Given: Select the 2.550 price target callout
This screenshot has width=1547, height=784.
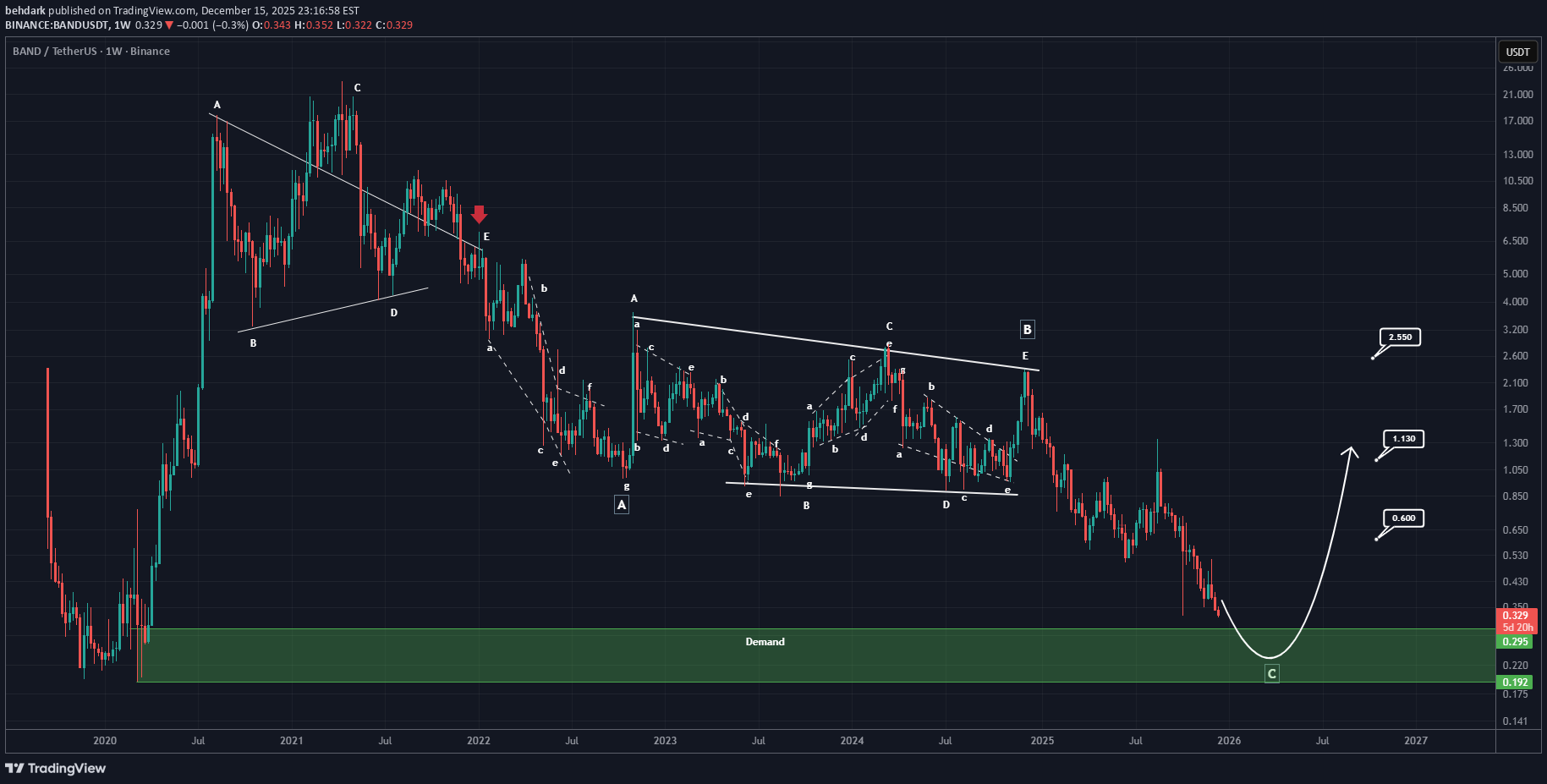Looking at the screenshot, I should 1400,337.
